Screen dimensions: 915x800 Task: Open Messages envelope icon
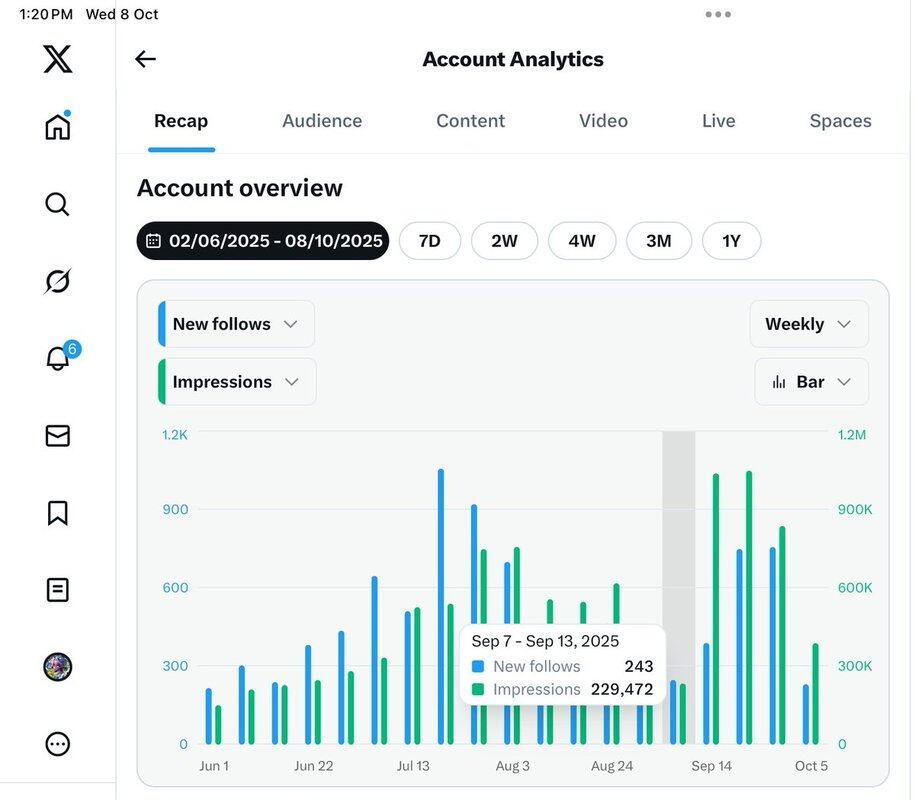click(58, 436)
